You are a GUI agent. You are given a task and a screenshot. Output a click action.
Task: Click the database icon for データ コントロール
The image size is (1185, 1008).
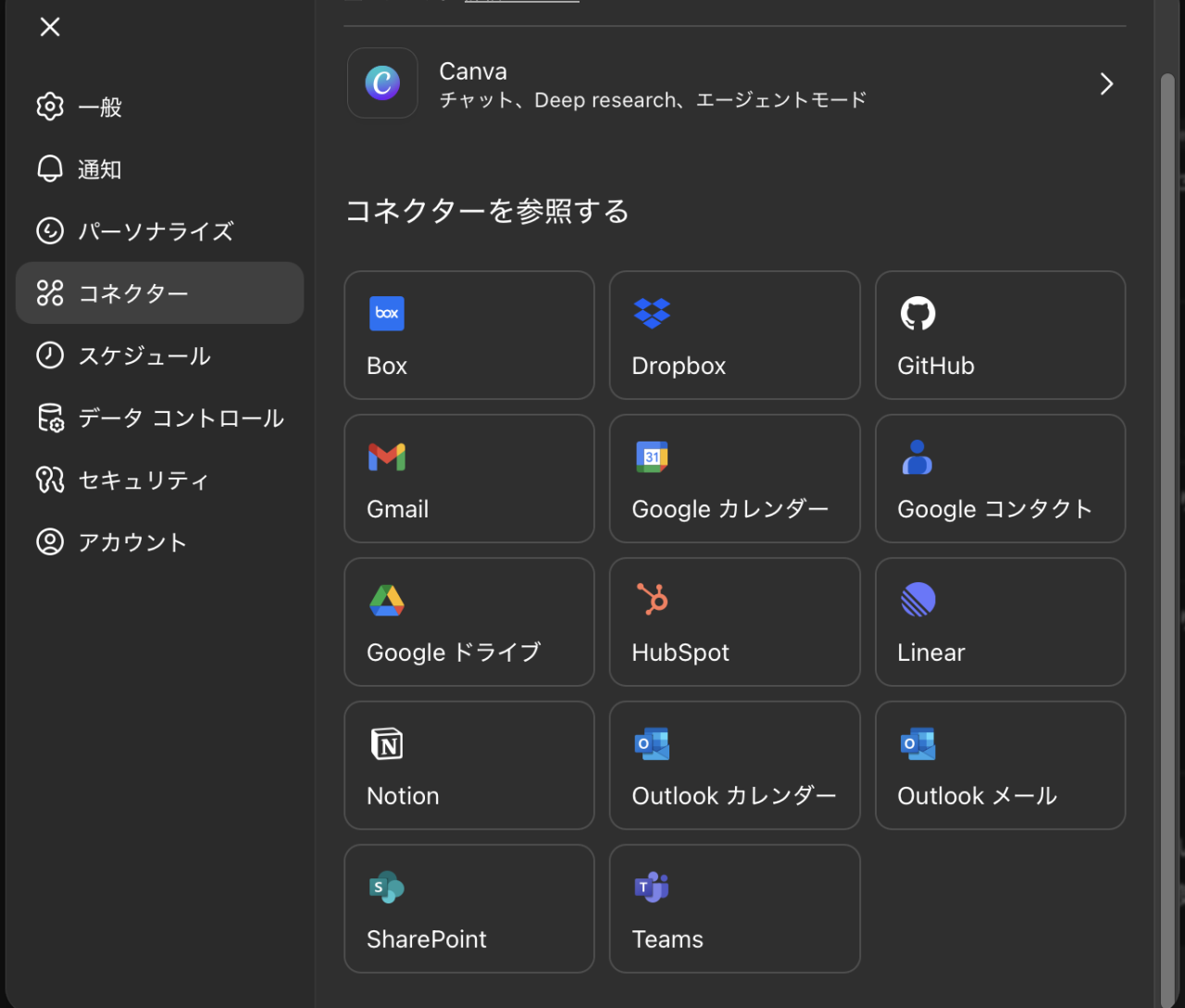click(50, 417)
